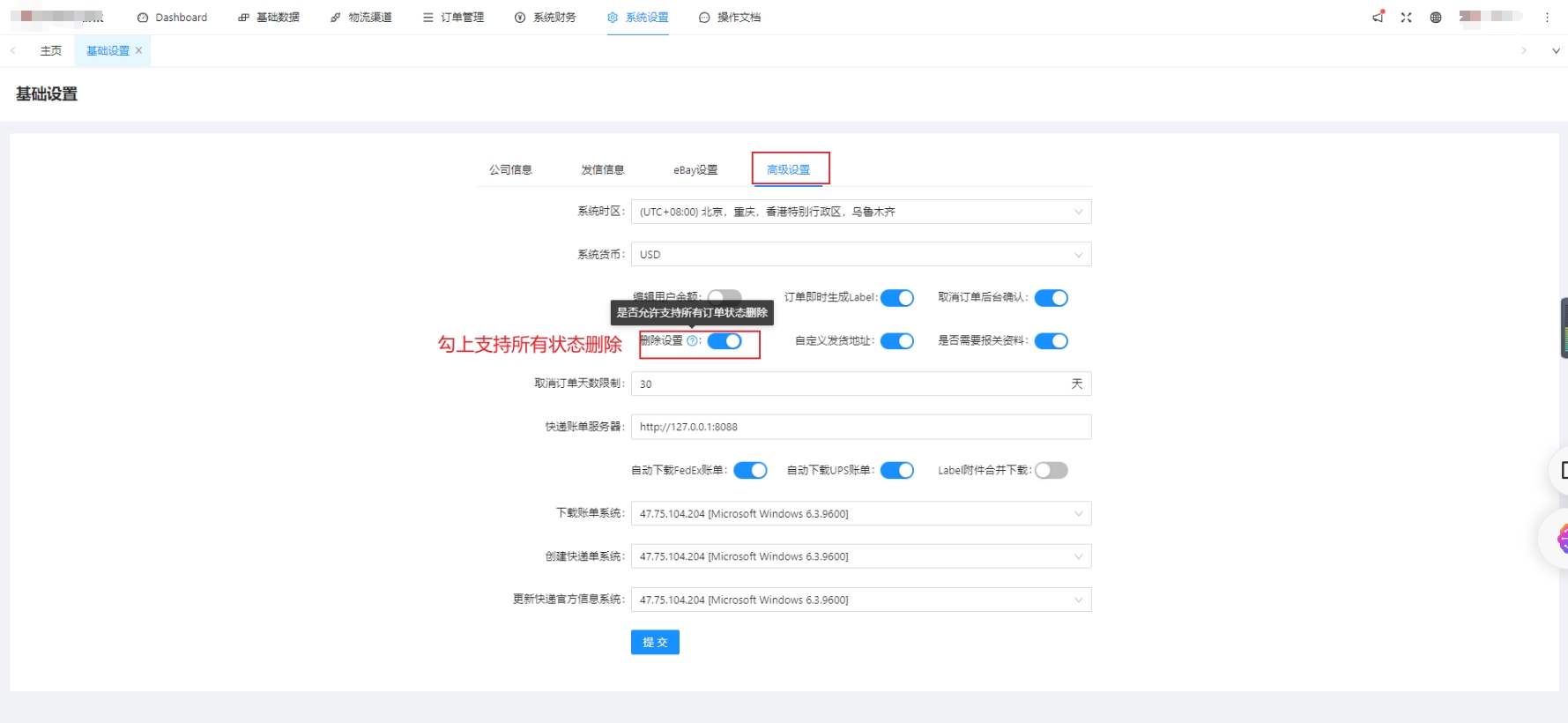Click the 提交 submit button
The image size is (1568, 723).
click(655, 642)
